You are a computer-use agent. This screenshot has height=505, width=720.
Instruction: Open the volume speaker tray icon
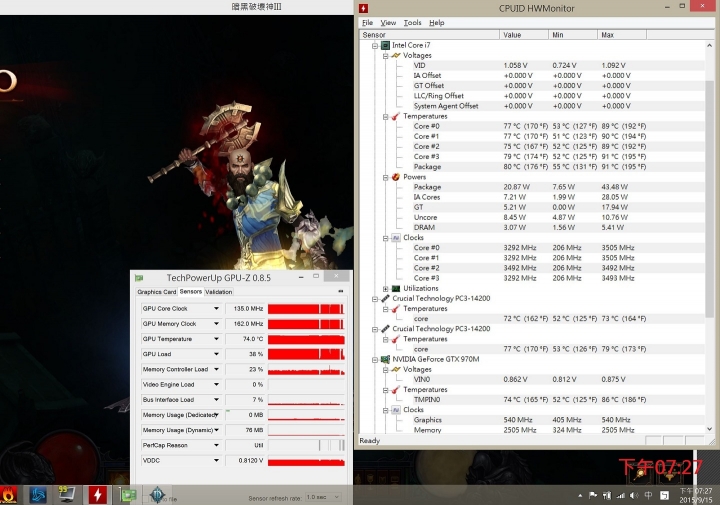click(634, 495)
